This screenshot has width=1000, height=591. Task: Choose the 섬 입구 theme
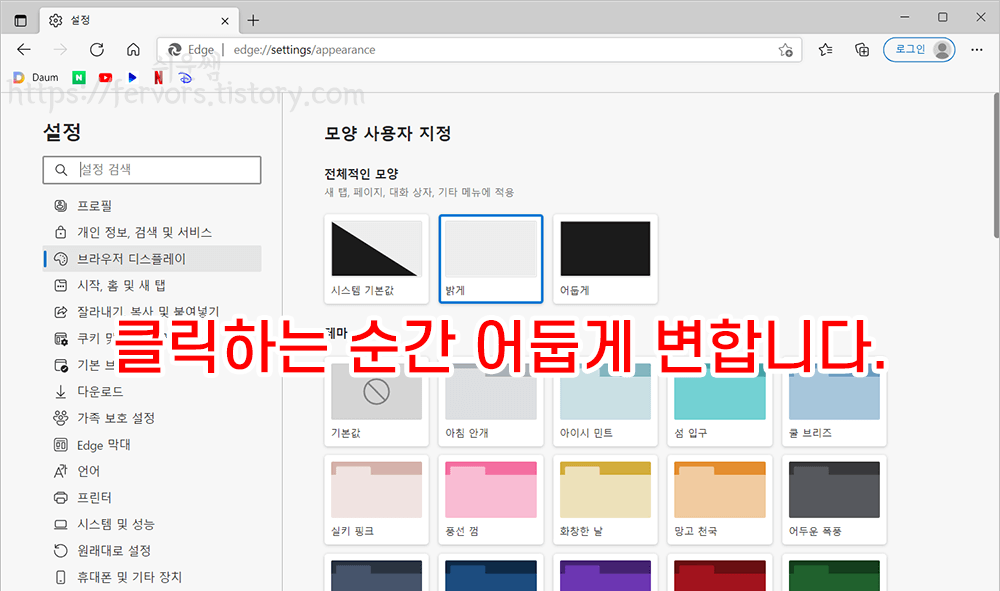click(x=720, y=402)
